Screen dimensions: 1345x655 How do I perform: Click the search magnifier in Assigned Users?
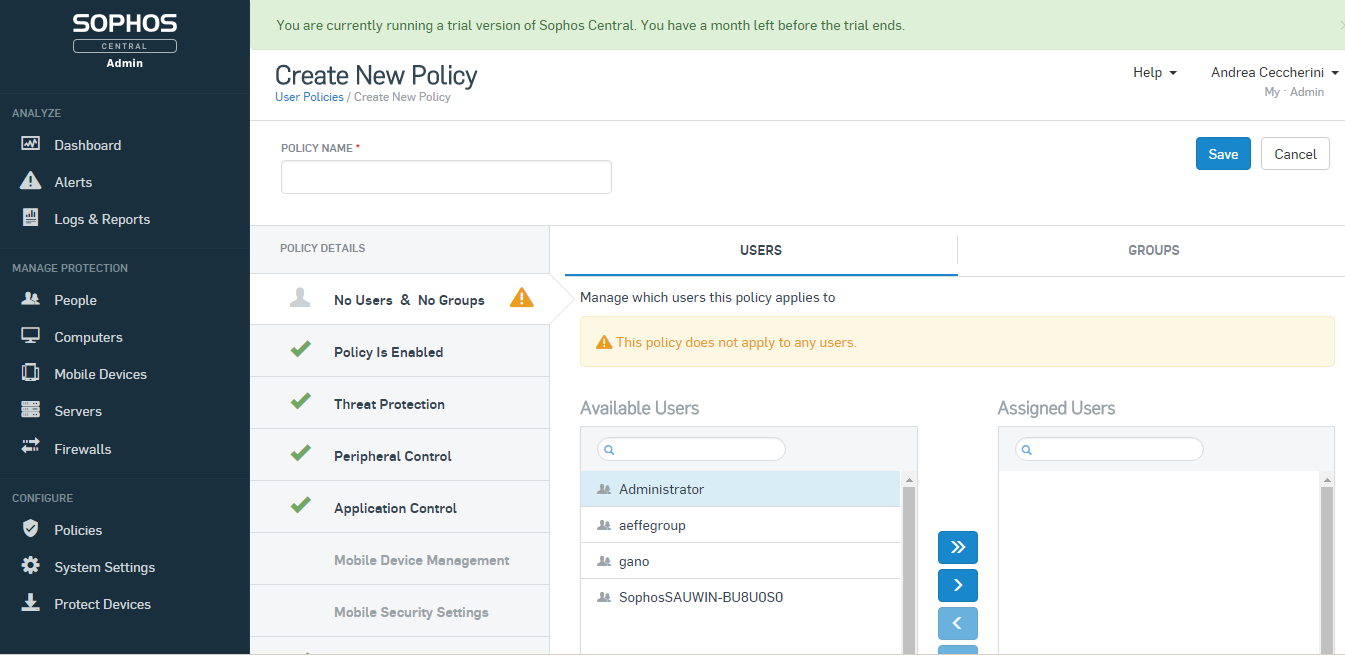tap(1028, 450)
